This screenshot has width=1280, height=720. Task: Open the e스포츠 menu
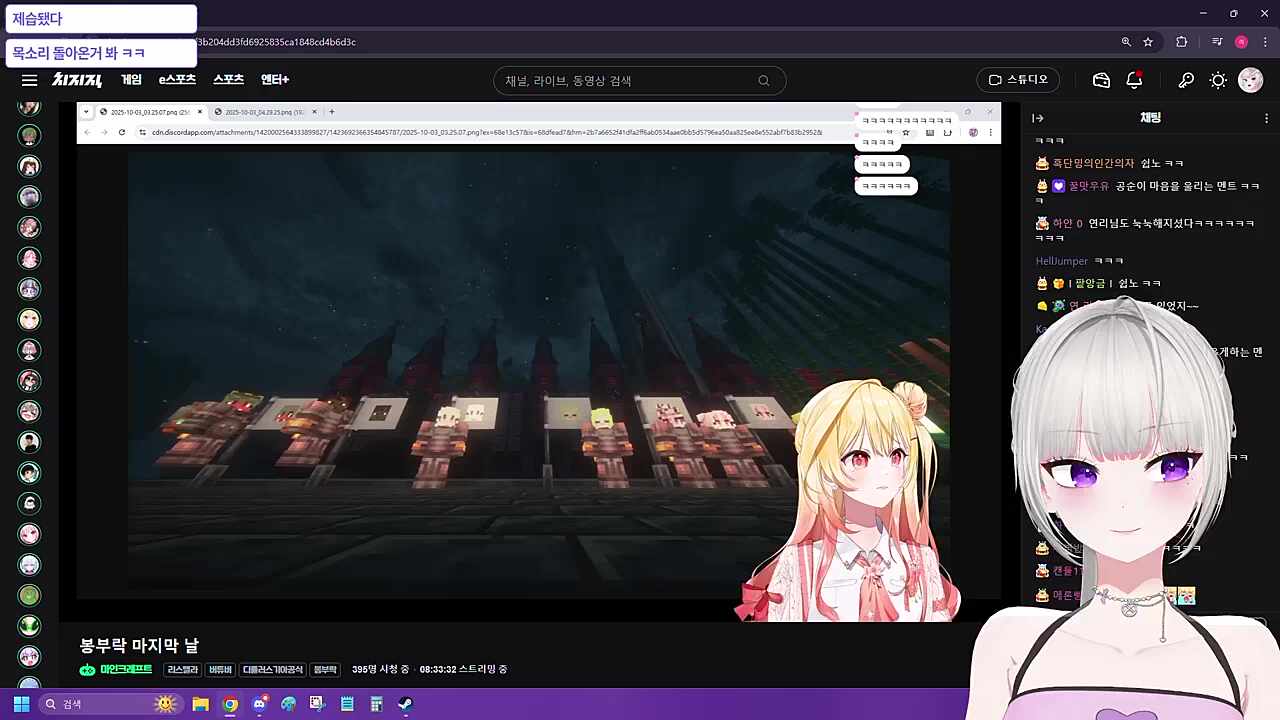[177, 80]
